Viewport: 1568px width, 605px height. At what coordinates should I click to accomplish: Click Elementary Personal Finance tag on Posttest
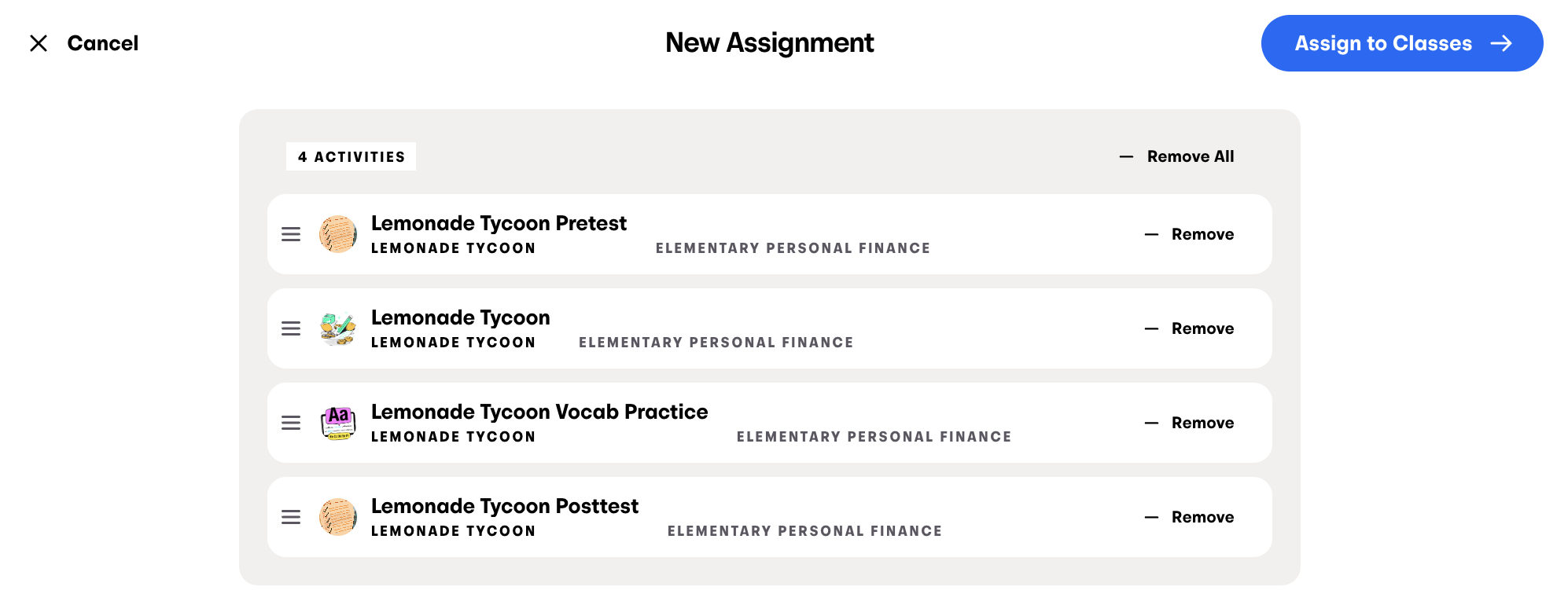tap(804, 531)
